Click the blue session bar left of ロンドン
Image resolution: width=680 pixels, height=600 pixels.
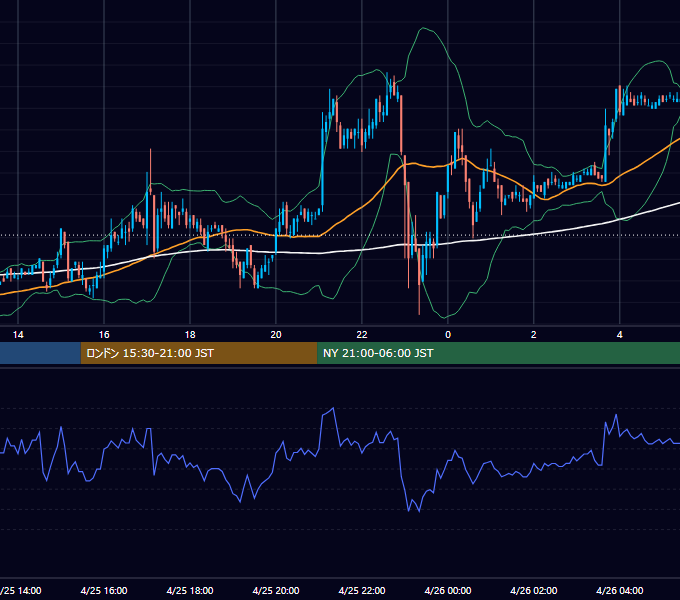[40, 353]
